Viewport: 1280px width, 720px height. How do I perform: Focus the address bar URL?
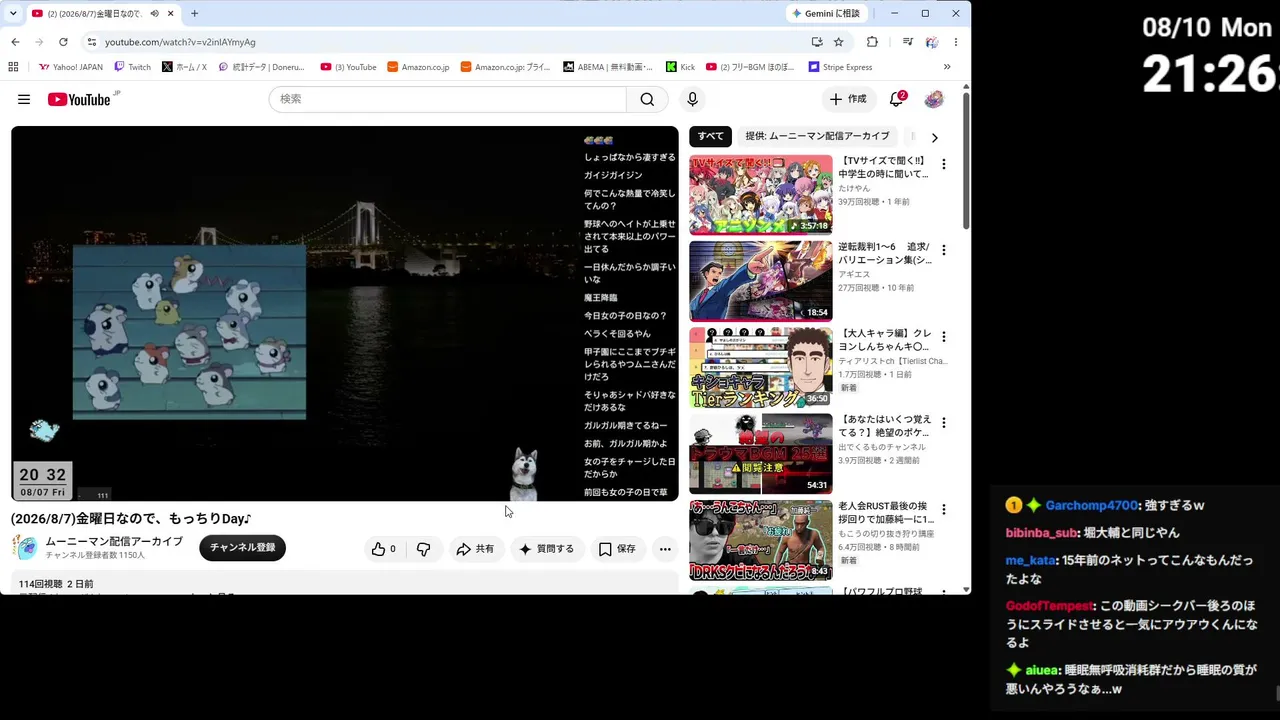[180, 42]
